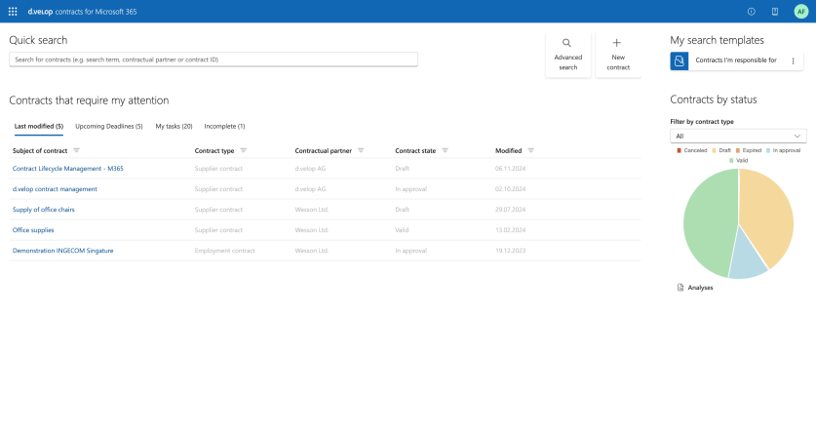Open the bookmark icon in top bar
Viewport: 816px width, 438px height.
click(x=775, y=11)
